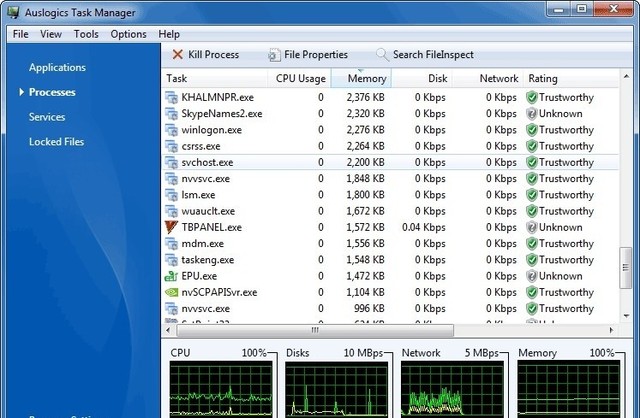Click the EPU.exe green icon
The height and width of the screenshot is (418, 640).
tap(171, 276)
